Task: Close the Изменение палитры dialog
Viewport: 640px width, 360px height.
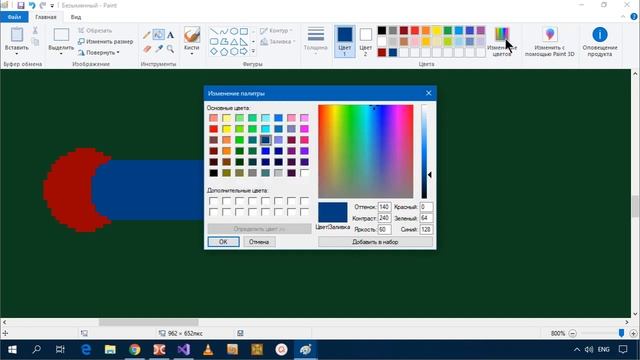Action: point(428,93)
